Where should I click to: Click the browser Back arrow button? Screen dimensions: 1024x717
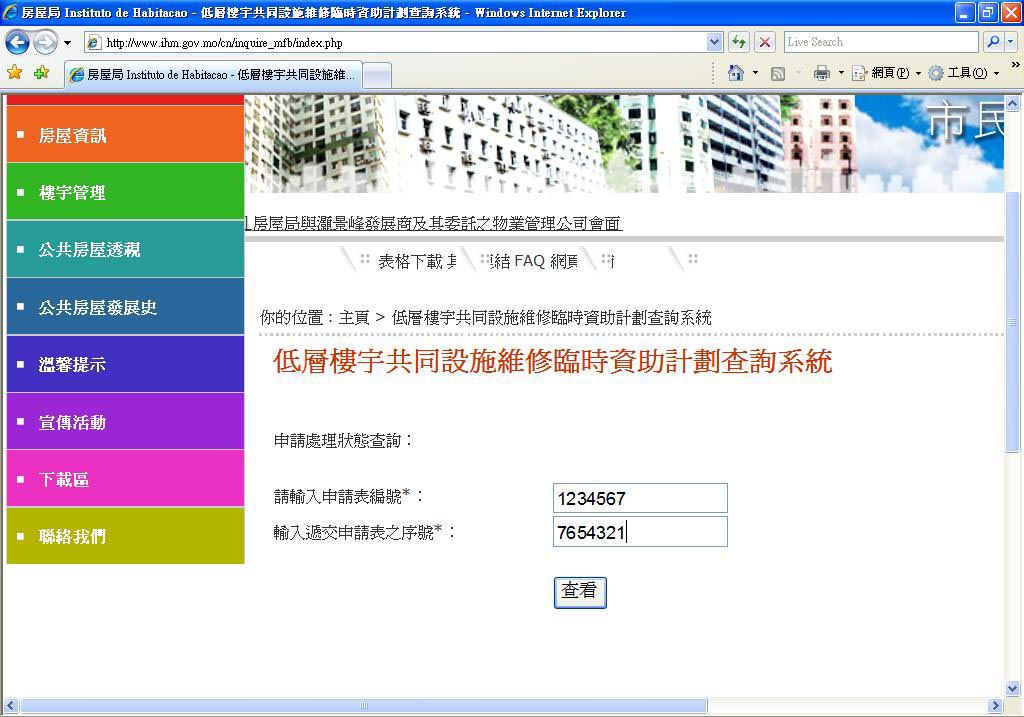[x=17, y=42]
